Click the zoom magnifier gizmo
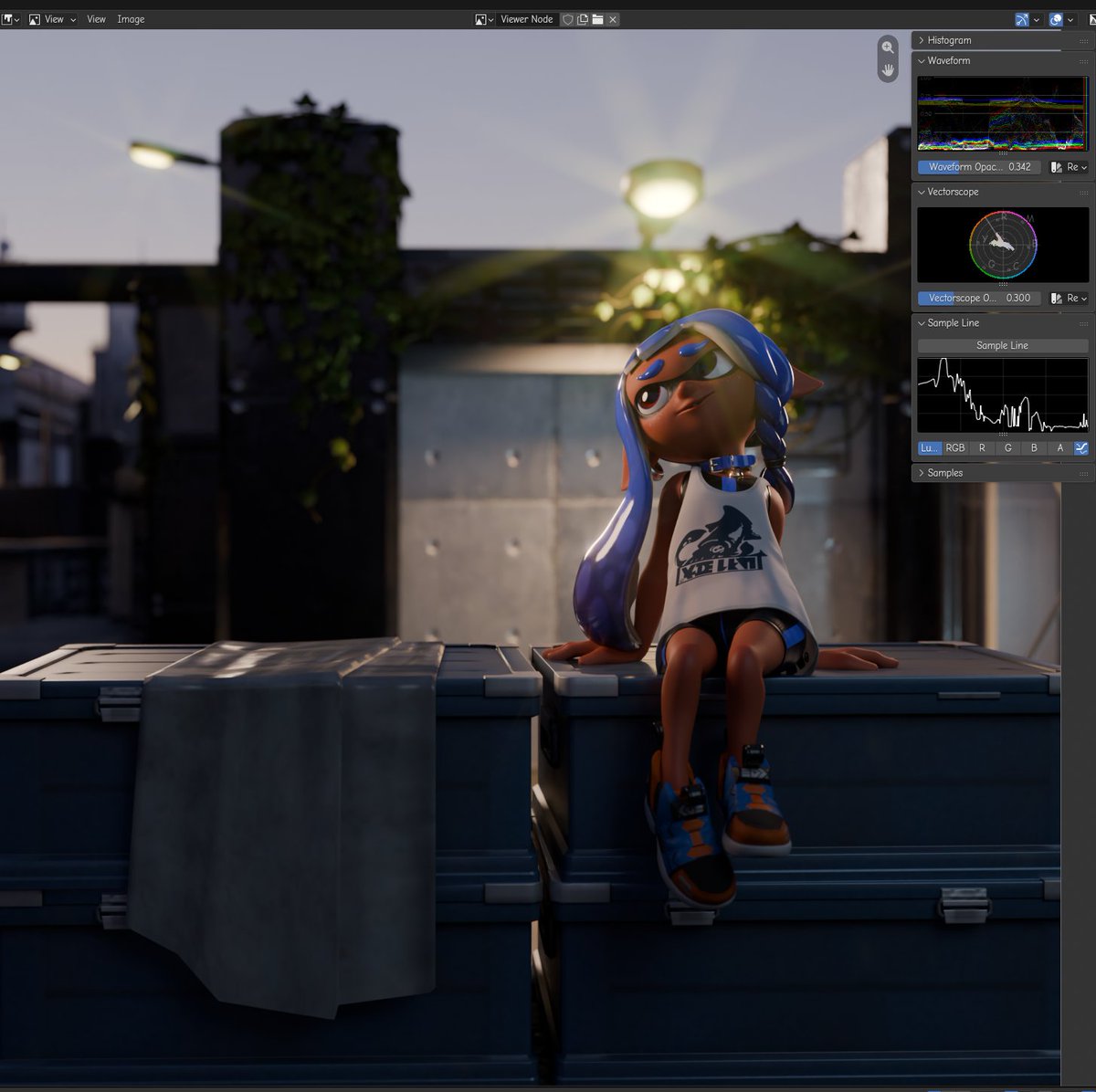 (x=888, y=47)
